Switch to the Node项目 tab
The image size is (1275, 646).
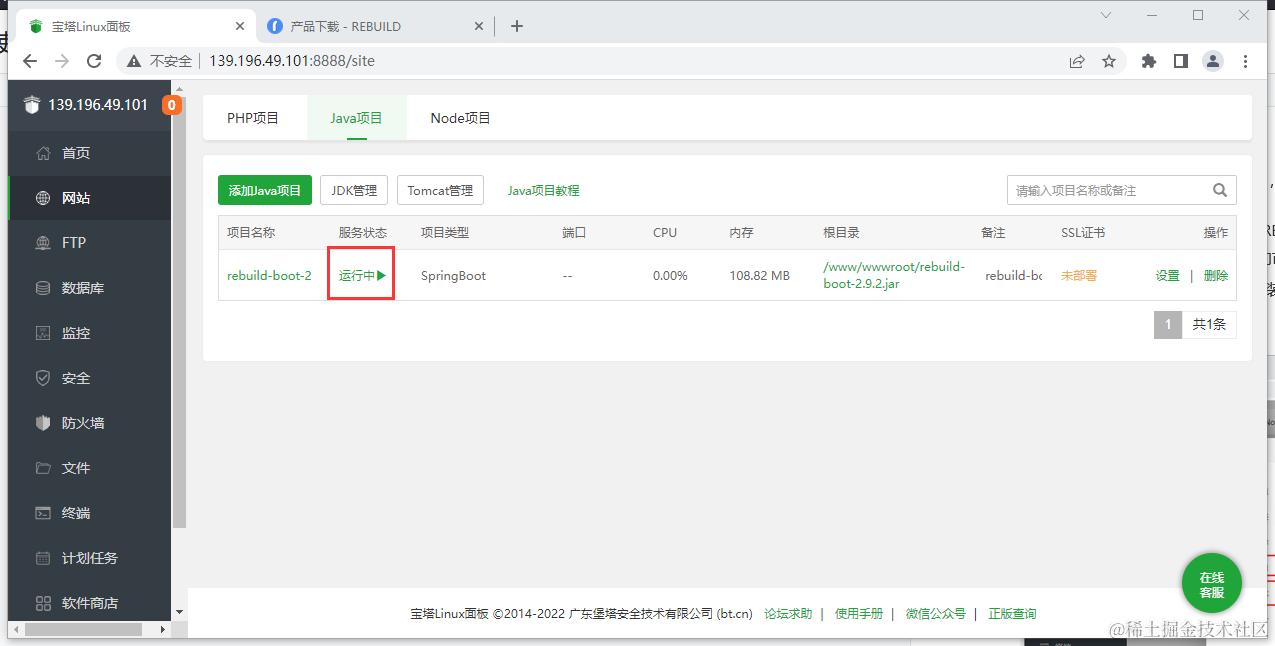coord(459,117)
